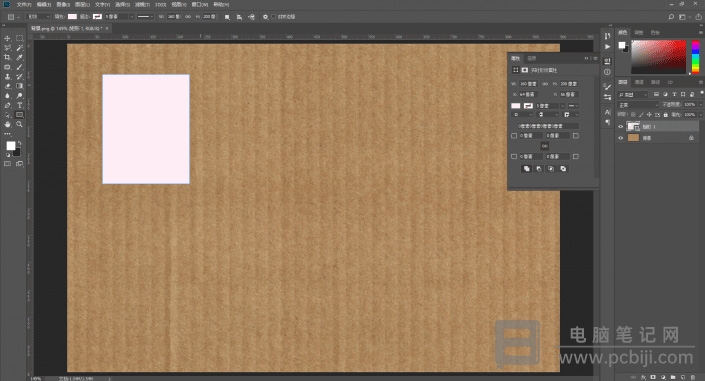Viewport: 705px width, 381px height.
Task: Open the Actions panel play icon
Action: 607,47
